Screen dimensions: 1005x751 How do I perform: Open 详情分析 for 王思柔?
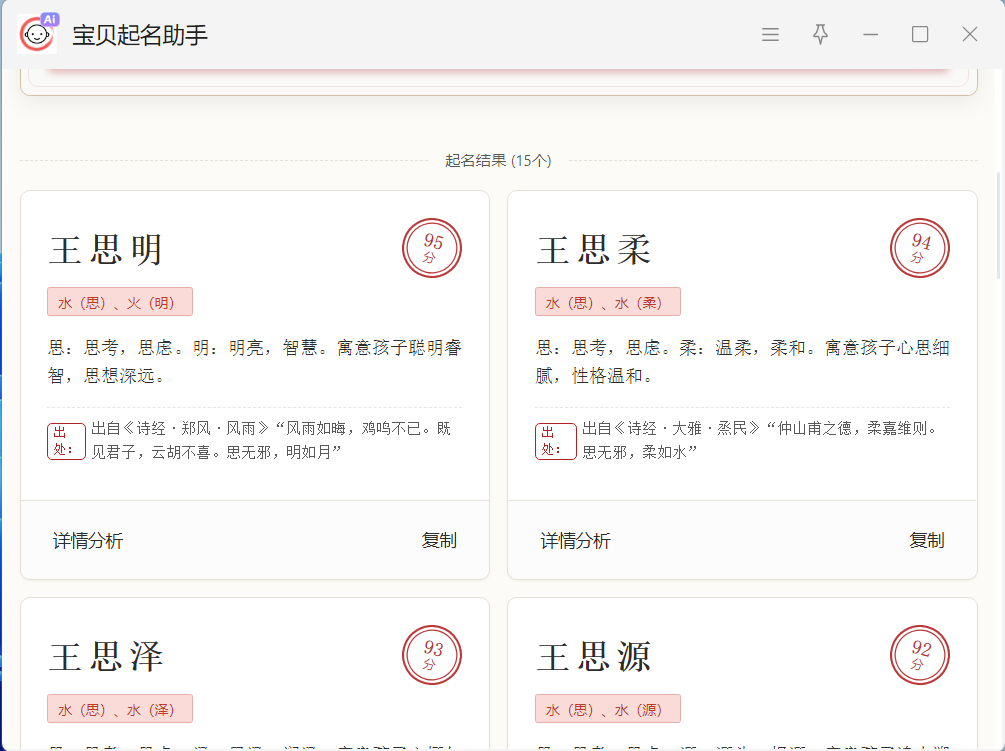(576, 541)
